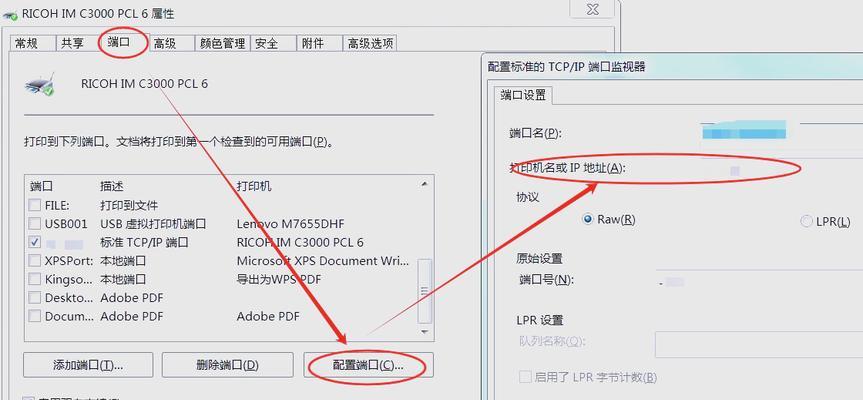Screen dimensions: 863x400
Task: Select 导出为WPS PDF row text
Action: (x=278, y=279)
